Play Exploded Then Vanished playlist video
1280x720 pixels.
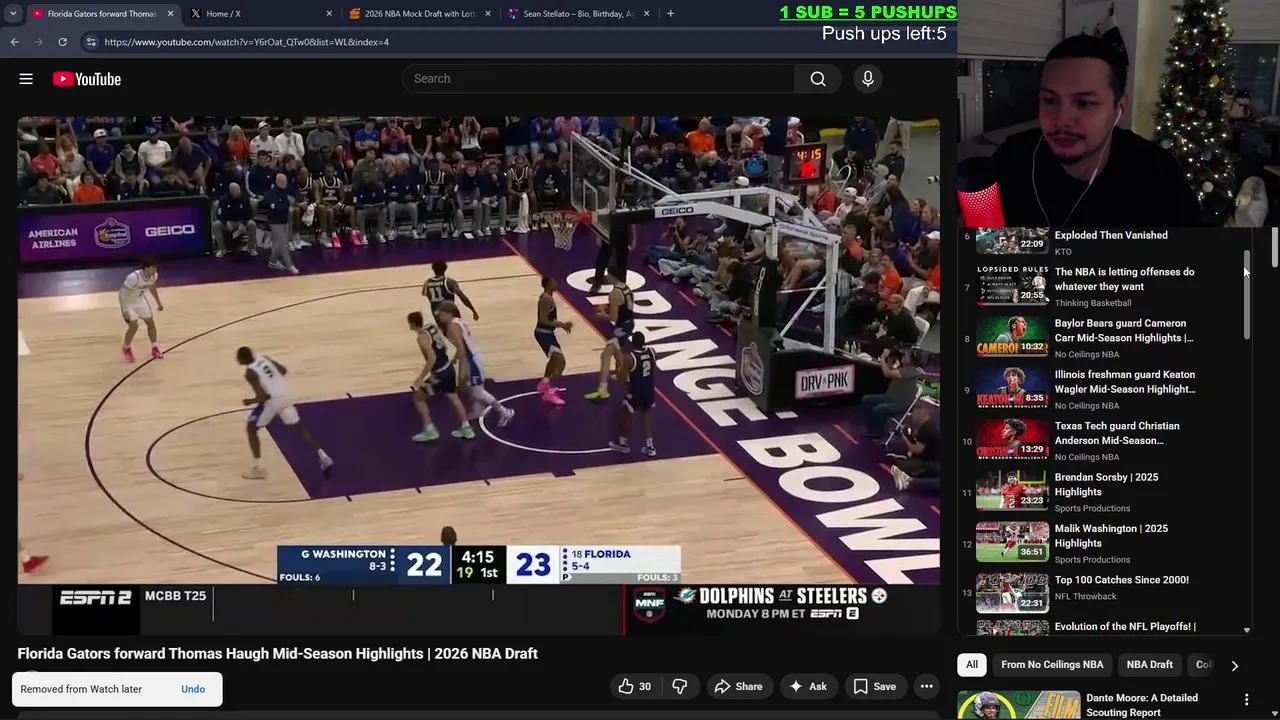pyautogui.click(x=1111, y=235)
